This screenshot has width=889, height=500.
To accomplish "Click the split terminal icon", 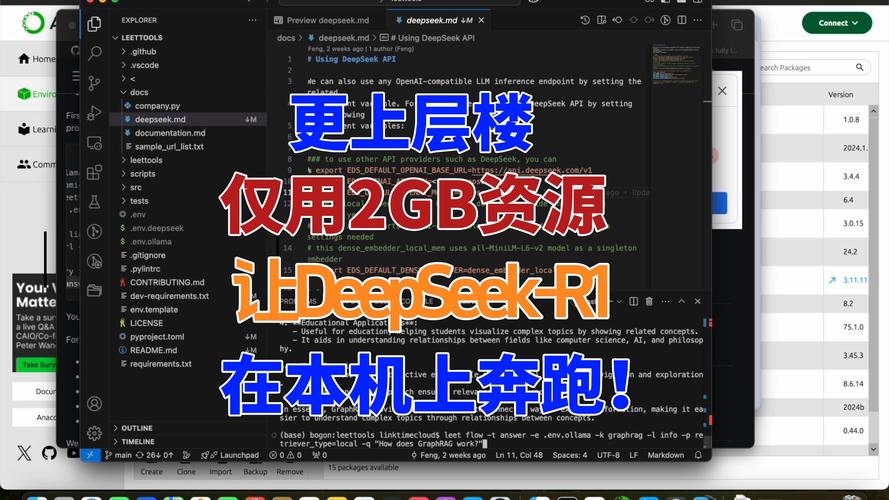I will 633,302.
